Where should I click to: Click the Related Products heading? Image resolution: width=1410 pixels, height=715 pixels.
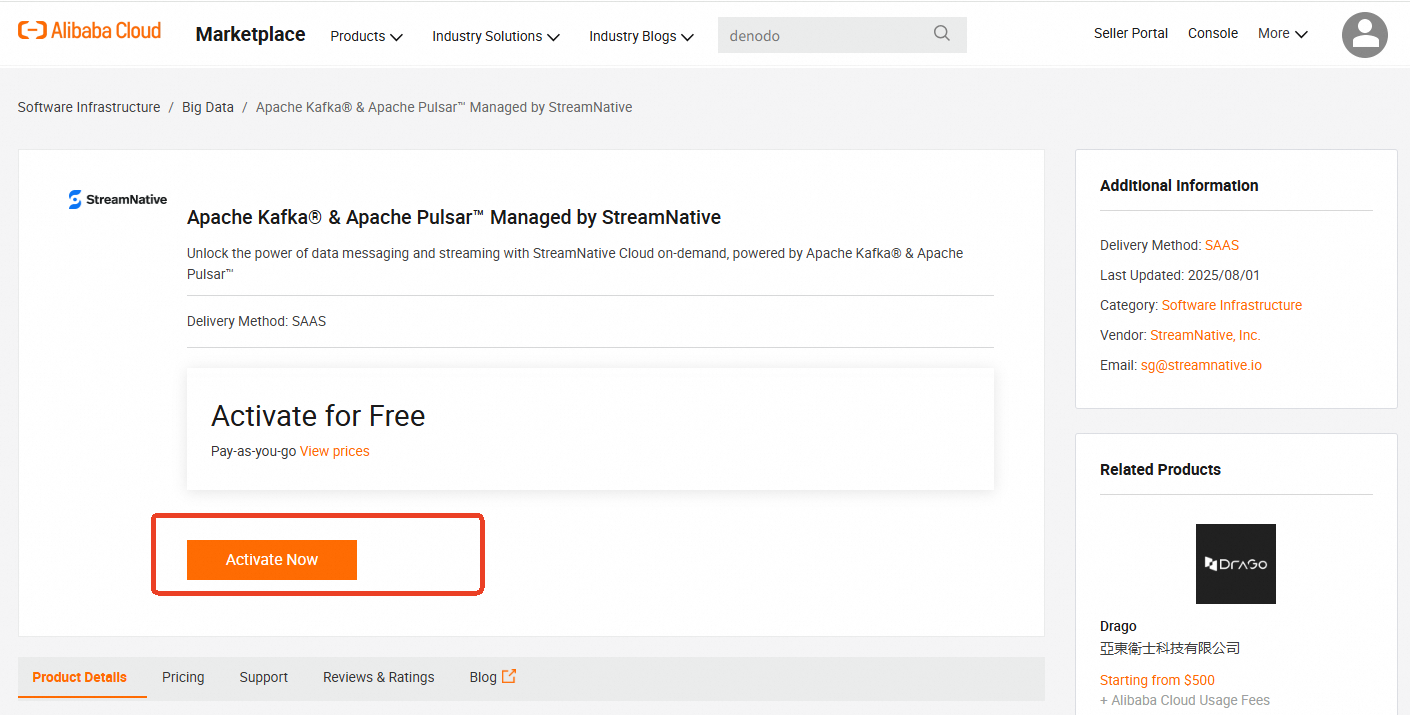pyautogui.click(x=1160, y=469)
